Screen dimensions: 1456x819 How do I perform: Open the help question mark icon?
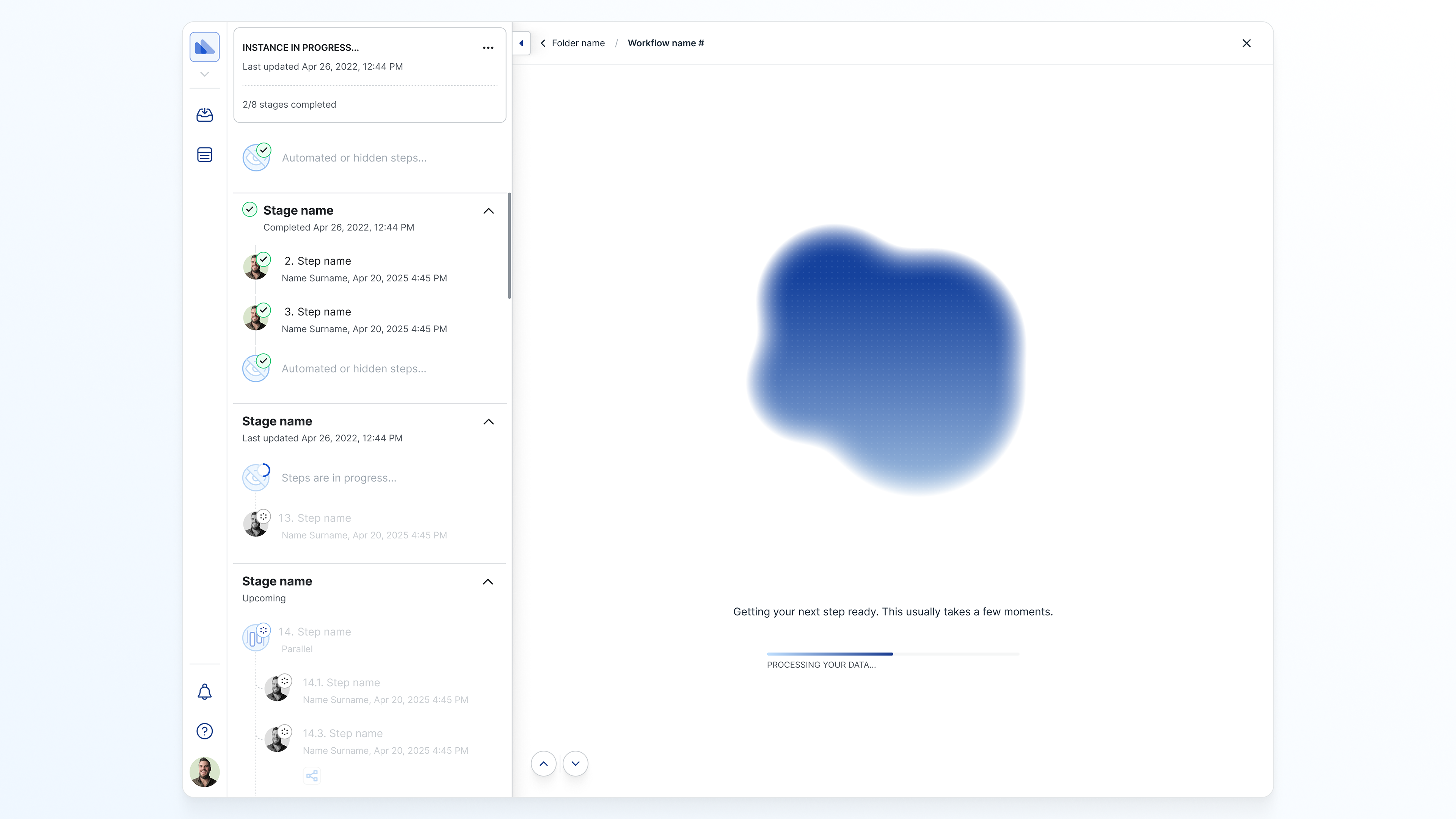tap(205, 731)
